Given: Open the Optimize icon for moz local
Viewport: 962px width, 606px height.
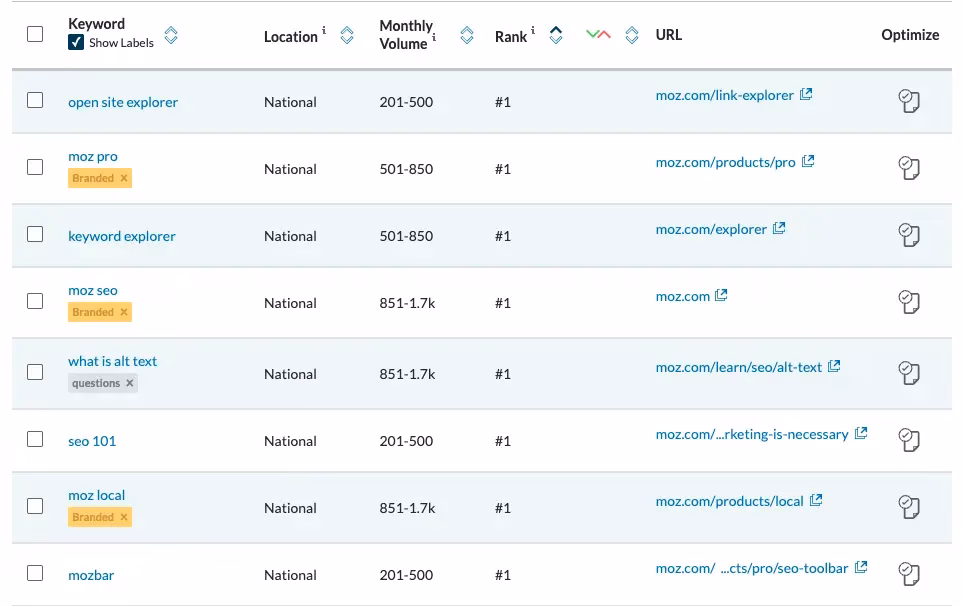Looking at the screenshot, I should click(909, 507).
